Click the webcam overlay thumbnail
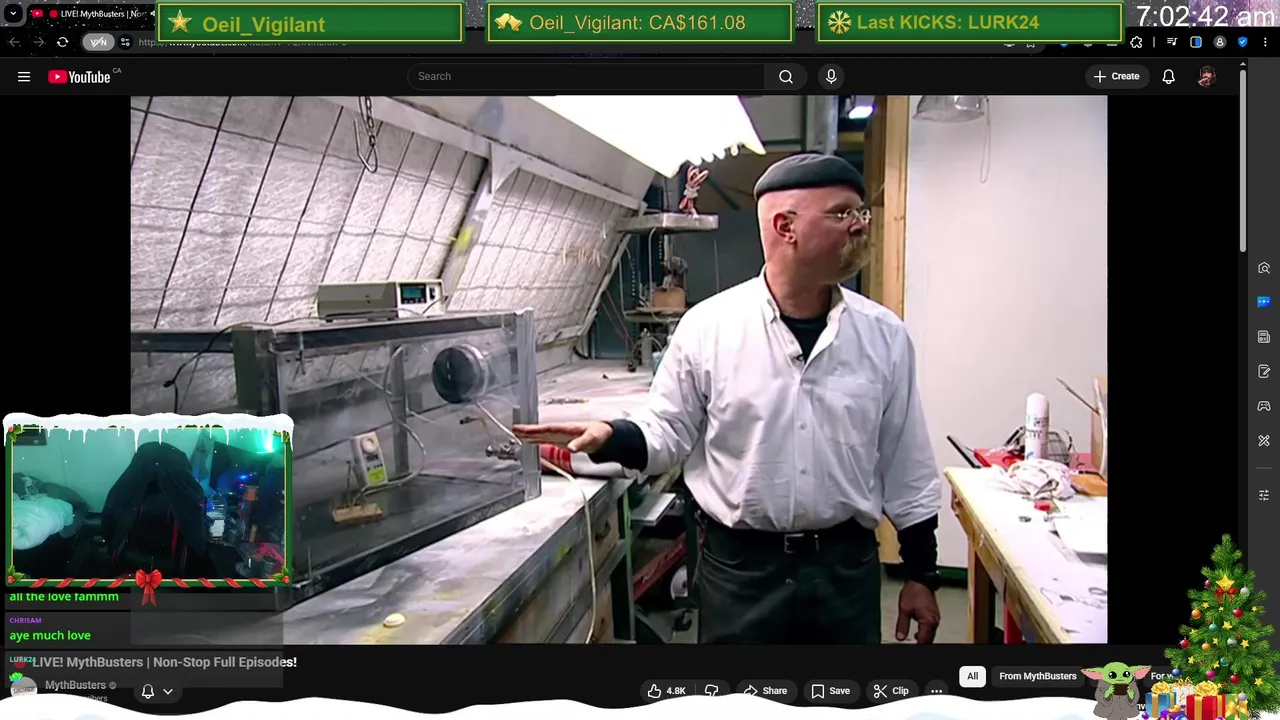1280x720 pixels. click(x=148, y=504)
